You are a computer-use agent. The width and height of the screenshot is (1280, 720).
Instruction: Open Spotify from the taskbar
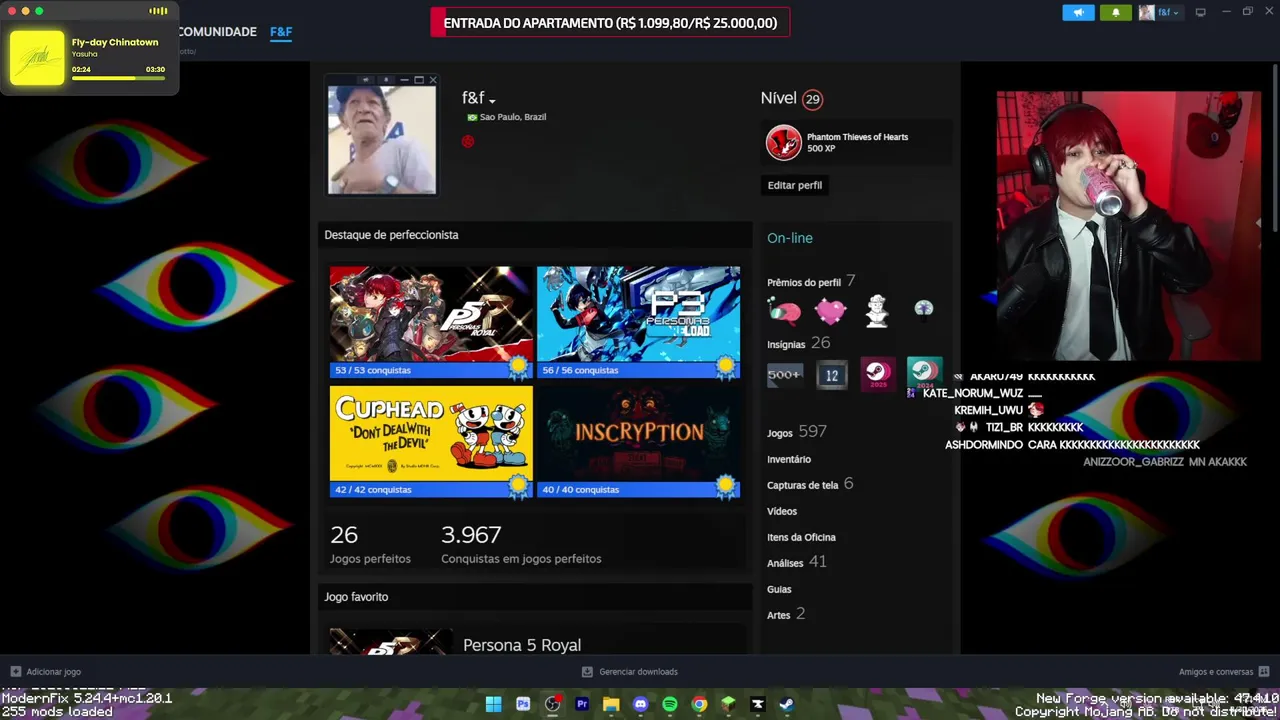click(x=670, y=704)
